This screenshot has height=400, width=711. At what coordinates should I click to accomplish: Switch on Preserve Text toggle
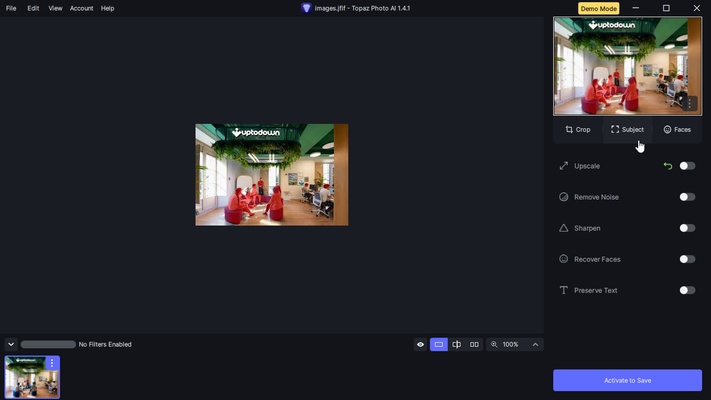point(687,290)
